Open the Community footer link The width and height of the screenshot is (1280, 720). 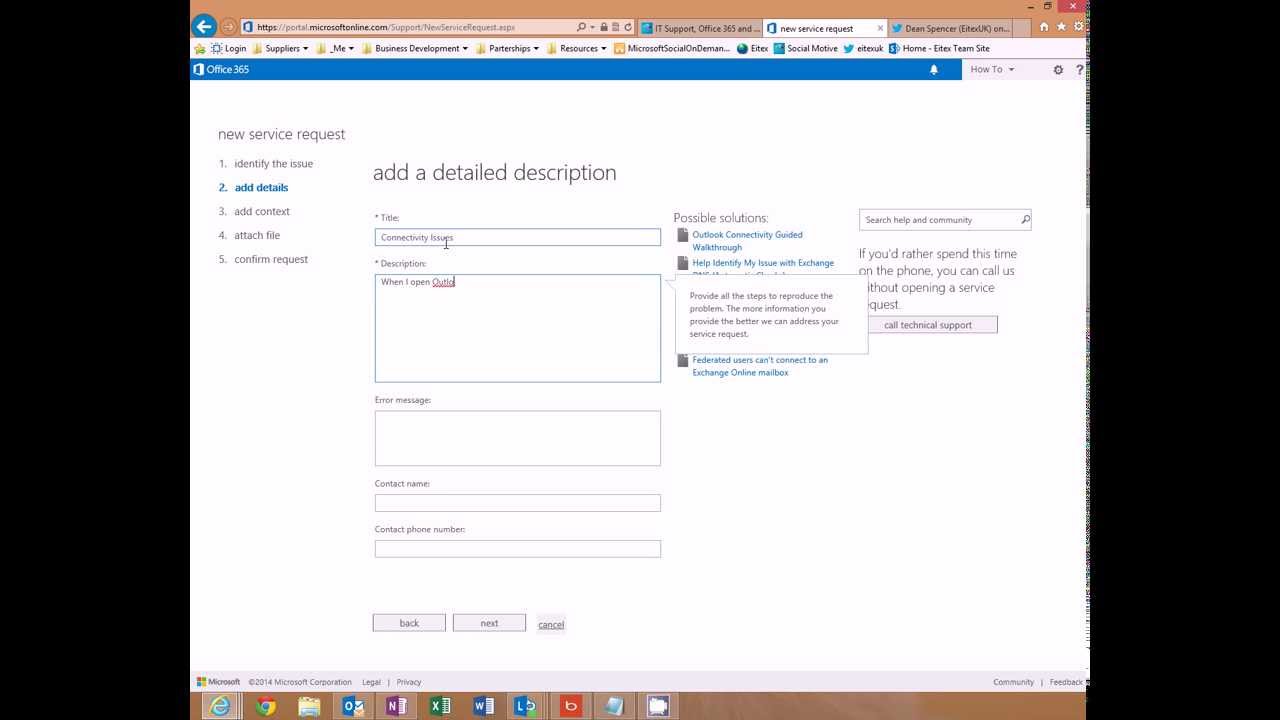[1013, 682]
